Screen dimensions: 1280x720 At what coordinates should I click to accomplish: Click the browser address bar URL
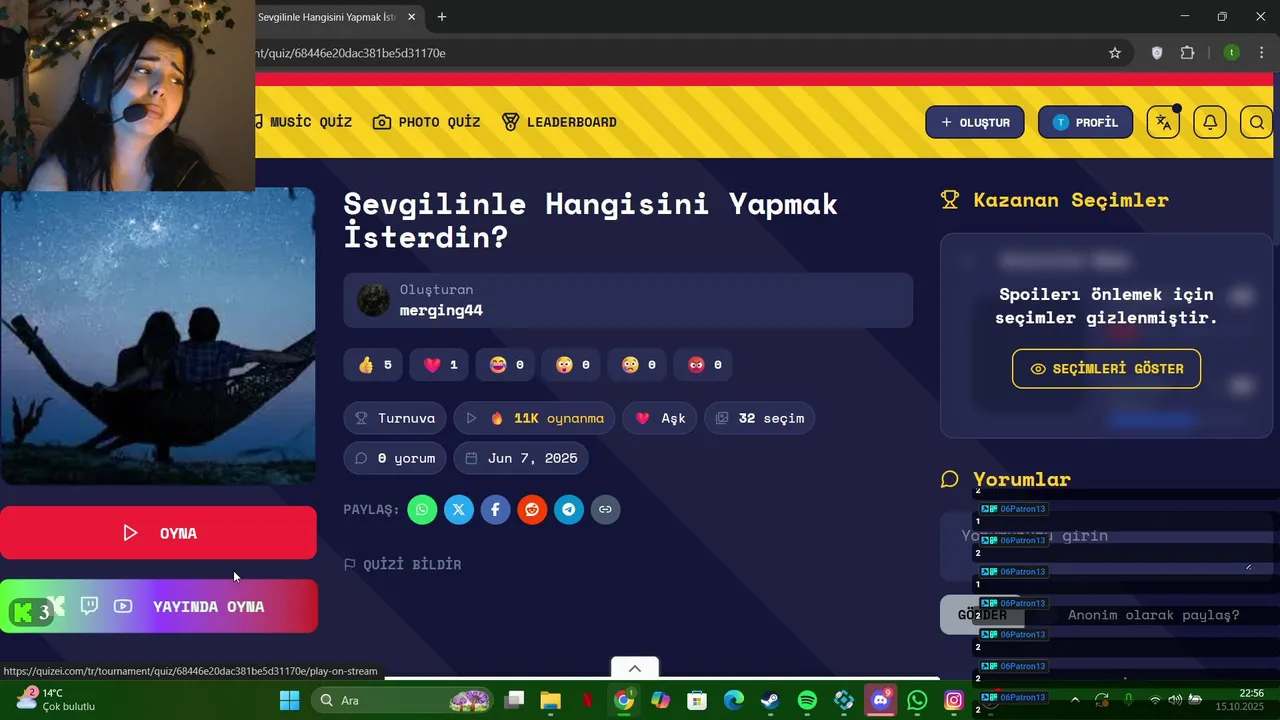point(350,53)
